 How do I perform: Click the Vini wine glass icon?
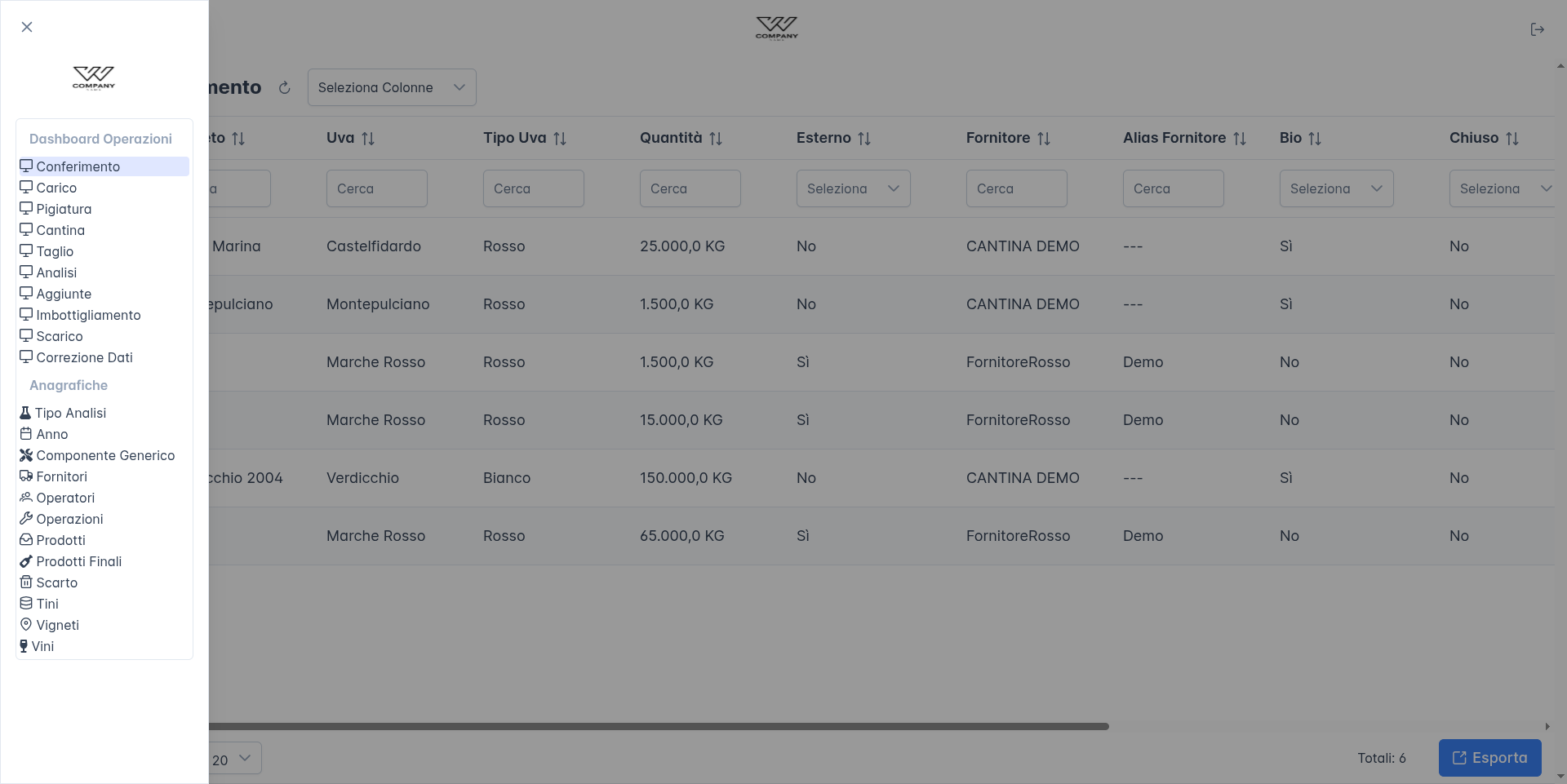coord(24,646)
